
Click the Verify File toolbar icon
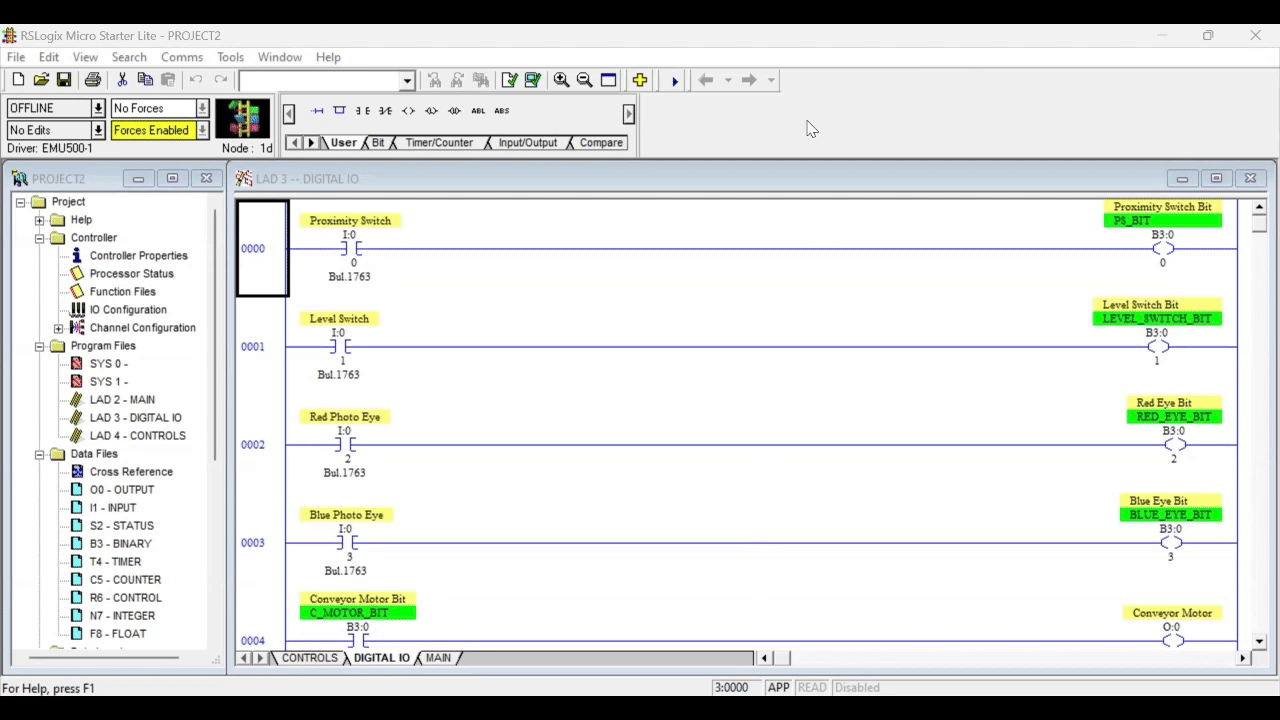click(x=510, y=80)
